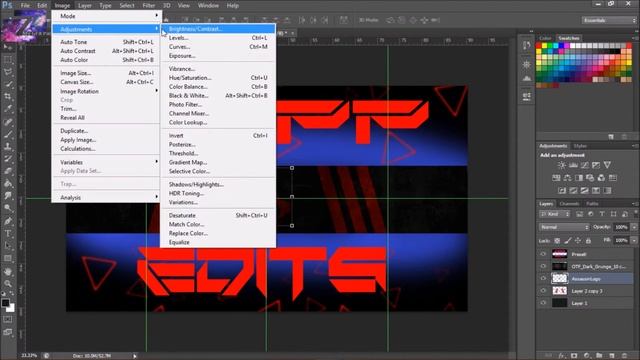
Task: Choose Gradient Map from the Adjustments submenu
Action: [218, 162]
